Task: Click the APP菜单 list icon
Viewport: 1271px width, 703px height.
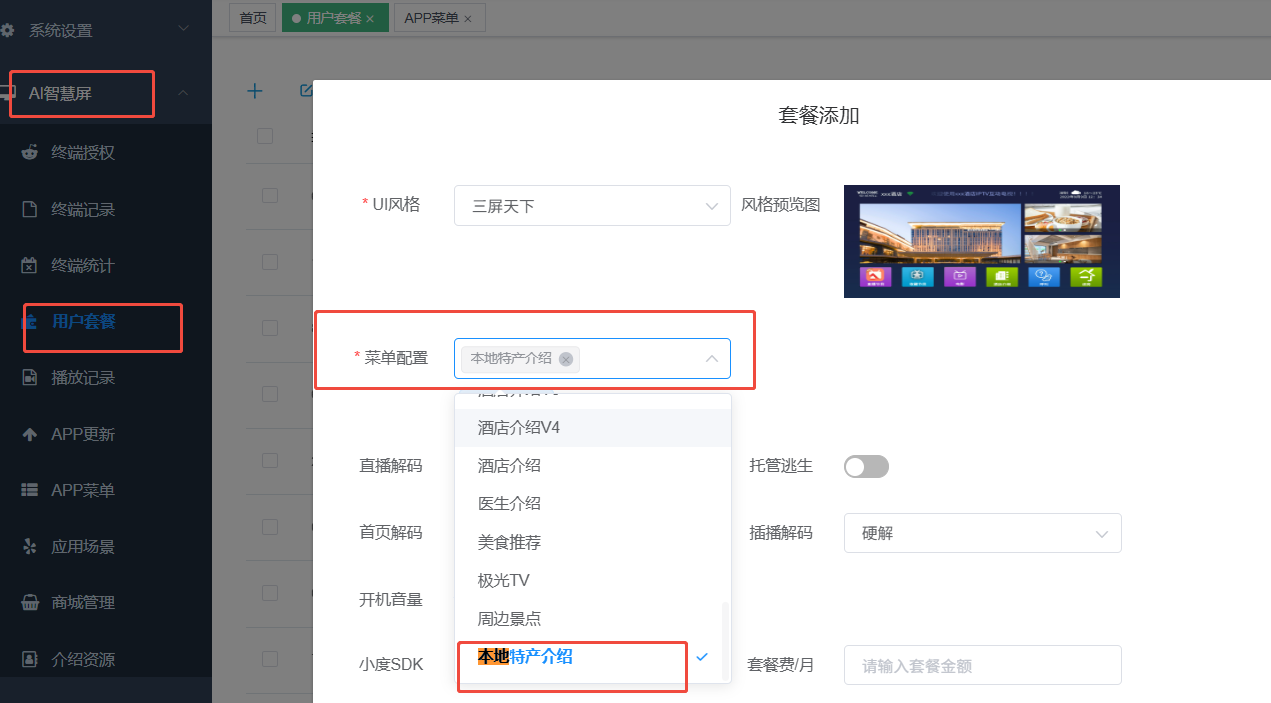Action: 30,491
